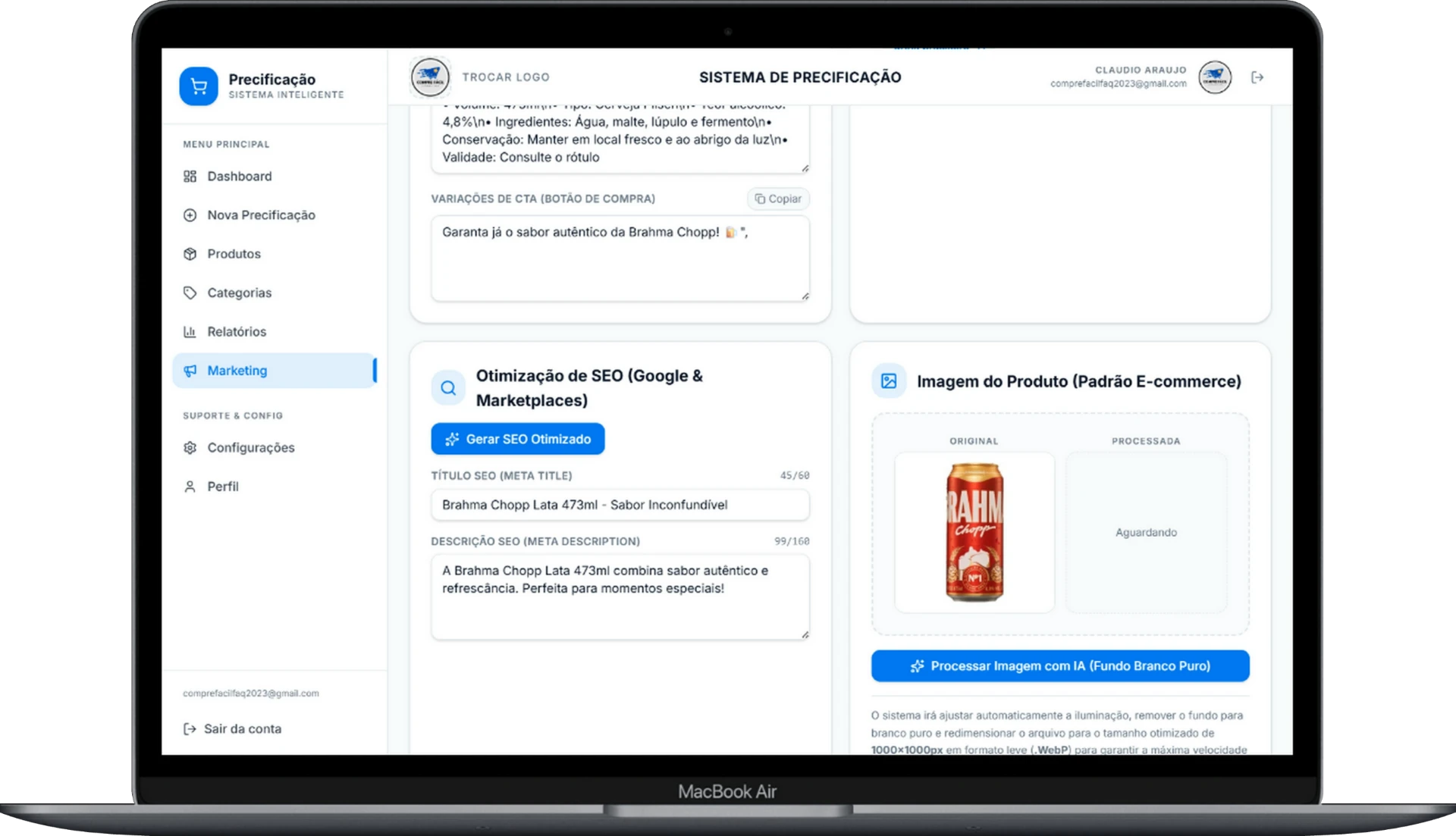Click the Dashboard grid icon

pos(190,176)
